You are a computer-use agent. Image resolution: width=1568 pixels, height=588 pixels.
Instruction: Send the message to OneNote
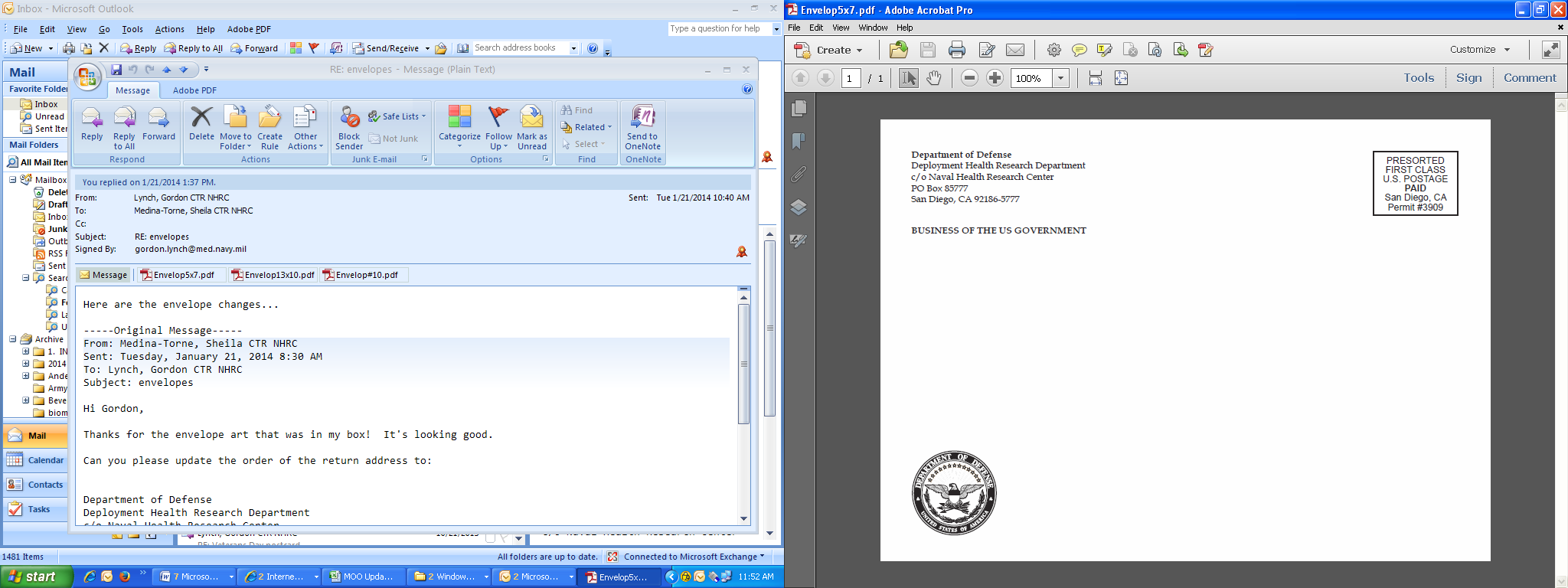[x=642, y=129]
